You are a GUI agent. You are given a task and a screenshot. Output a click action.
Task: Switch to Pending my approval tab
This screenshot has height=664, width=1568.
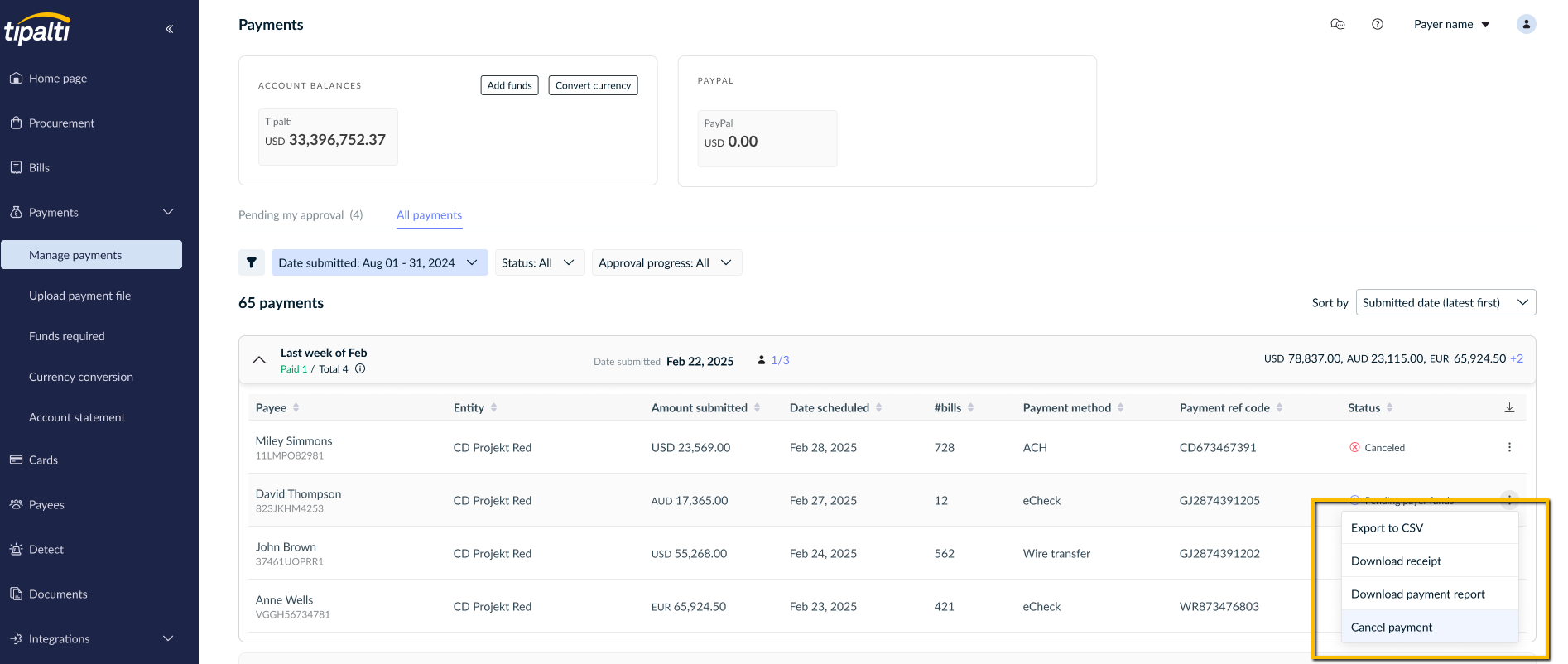point(301,214)
